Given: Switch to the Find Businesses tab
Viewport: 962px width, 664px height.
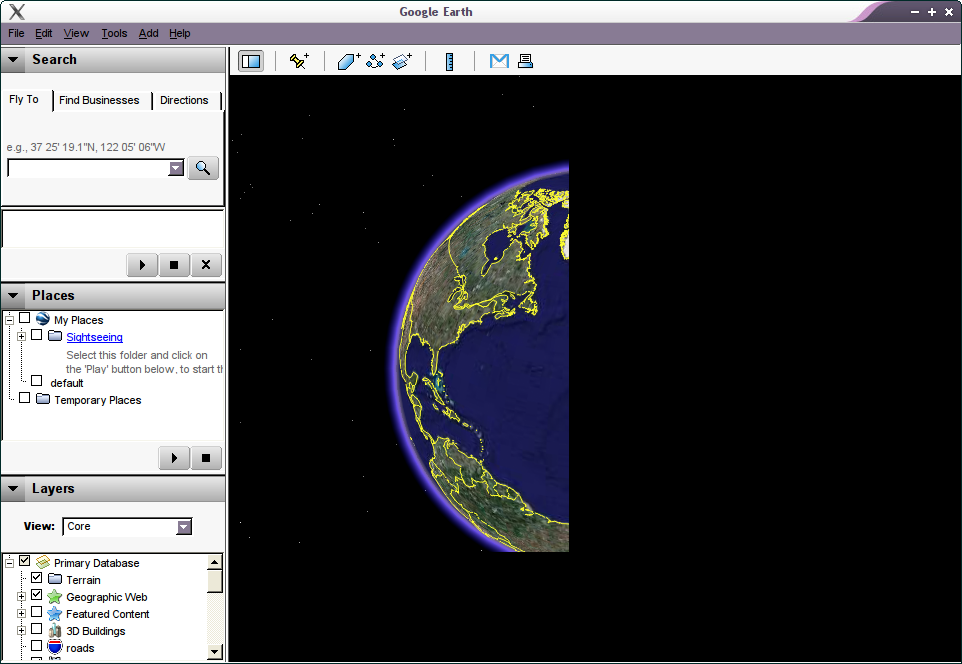Looking at the screenshot, I should [99, 100].
